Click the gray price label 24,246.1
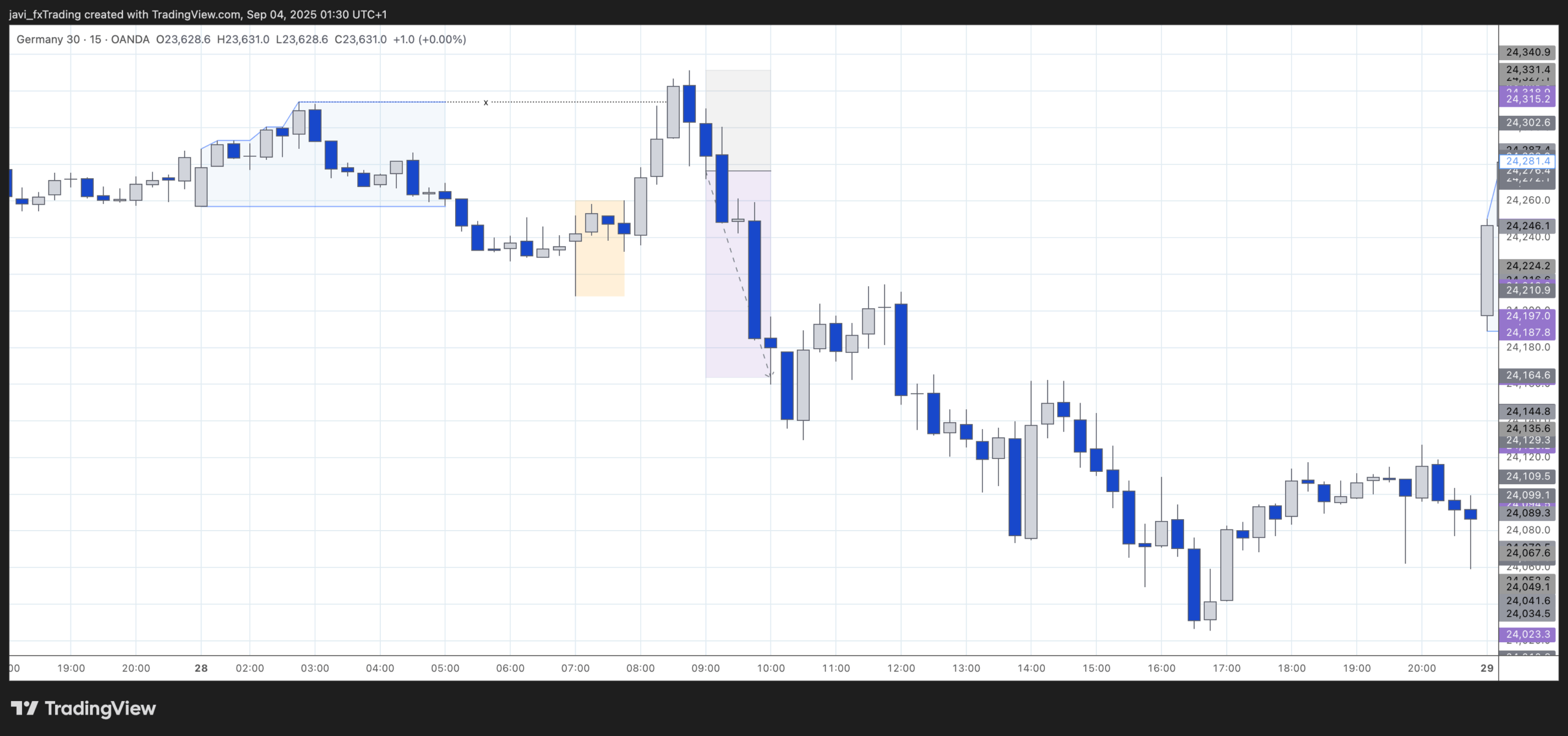The height and width of the screenshot is (736, 1568). [x=1528, y=226]
